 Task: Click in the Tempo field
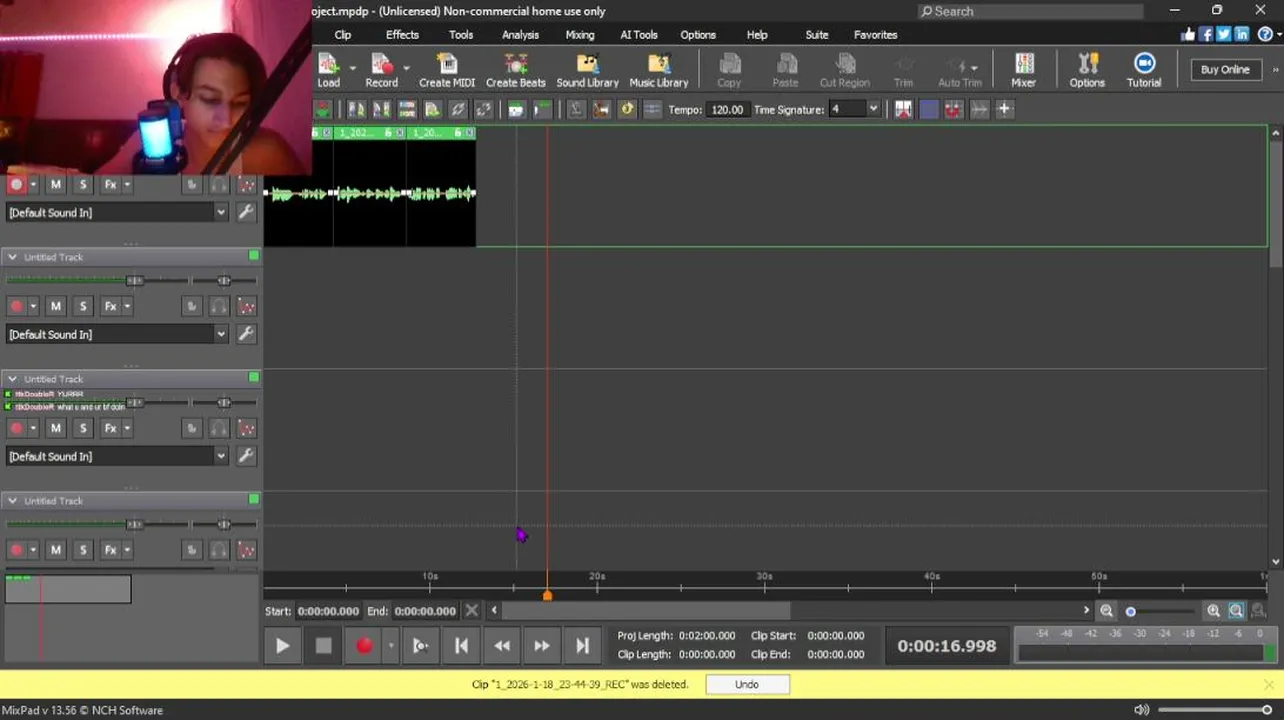[727, 109]
